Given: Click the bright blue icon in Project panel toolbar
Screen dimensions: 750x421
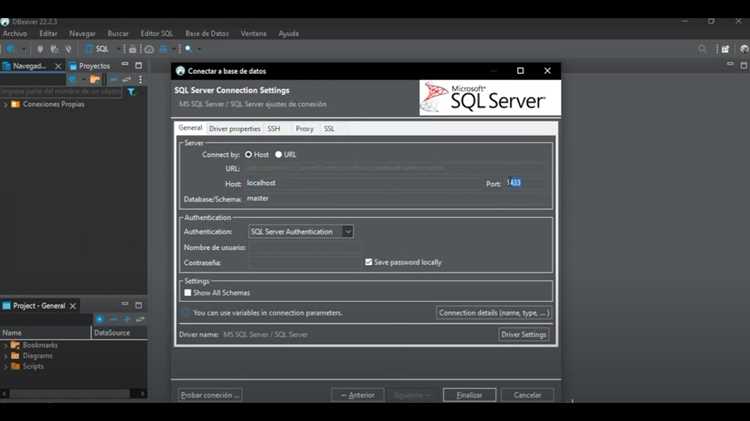Looking at the screenshot, I should click(99, 319).
